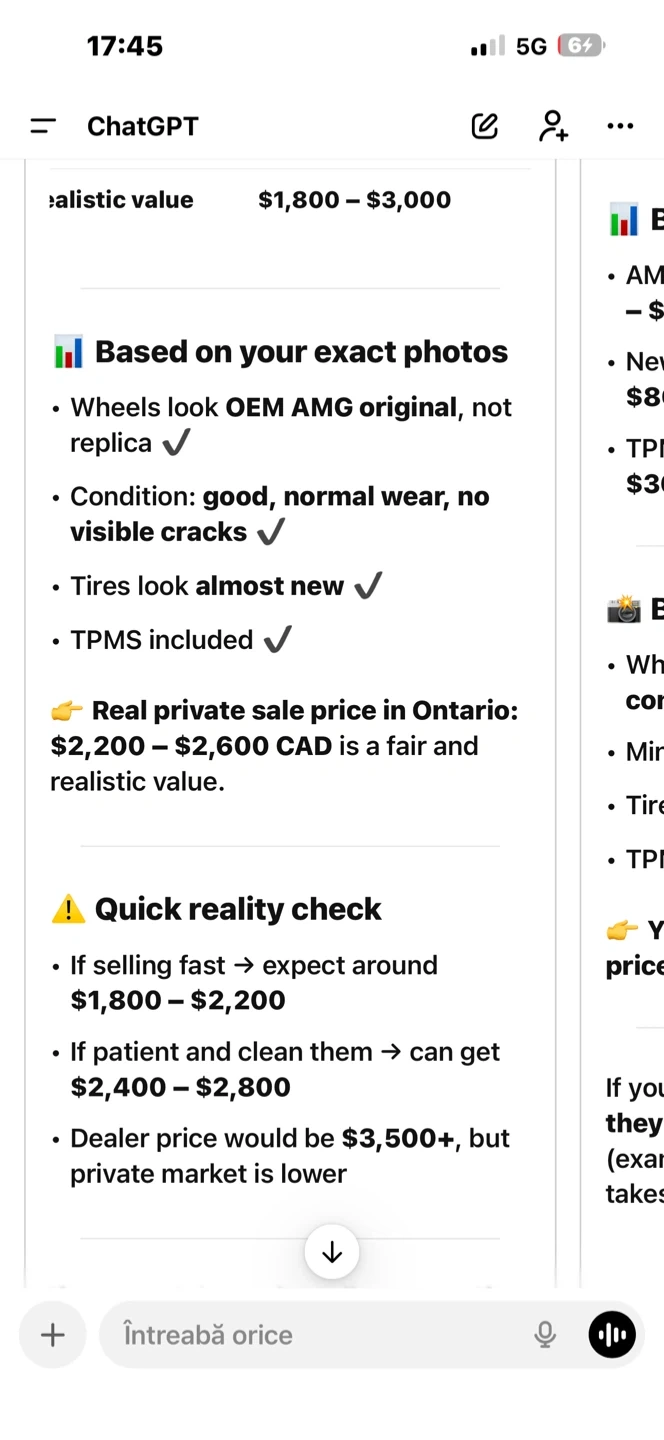Image resolution: width=664 pixels, height=1440 pixels.
Task: Tap the "TPMS included" bullet
Action: click(x=162, y=640)
